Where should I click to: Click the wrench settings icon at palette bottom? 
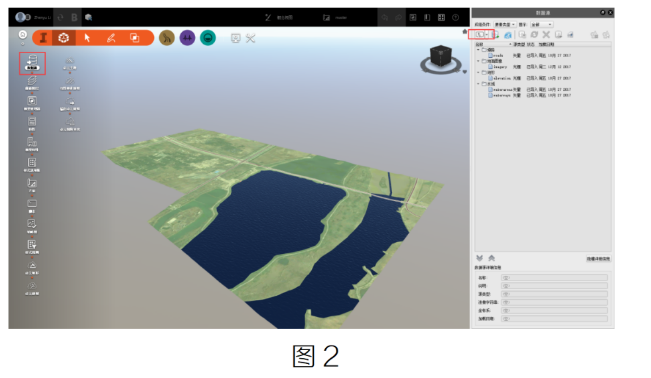click(32, 286)
